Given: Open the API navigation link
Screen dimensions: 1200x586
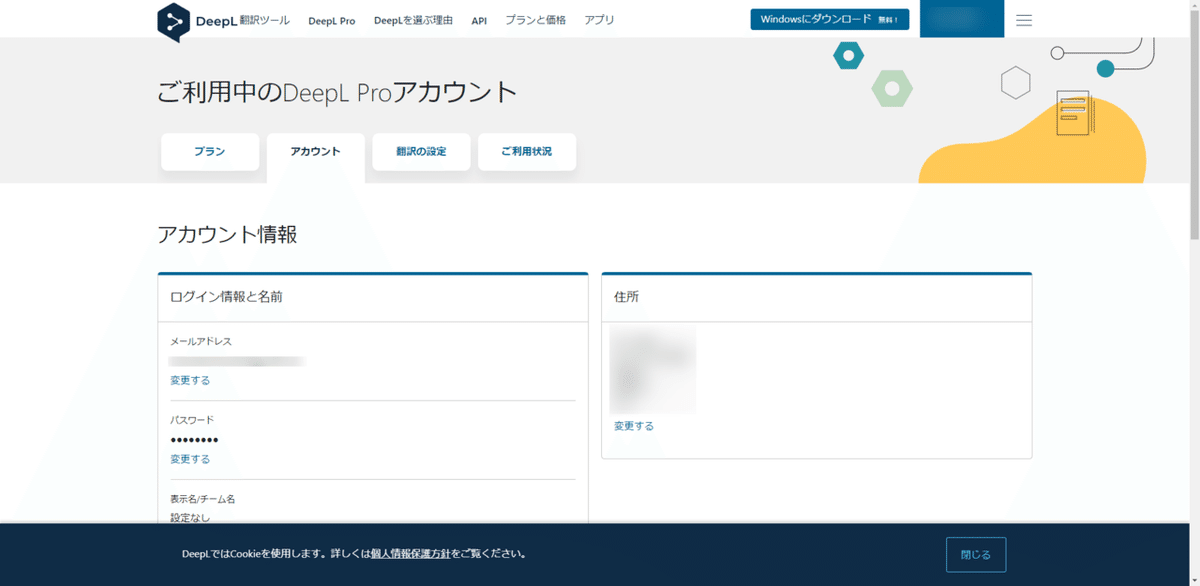Looking at the screenshot, I should click(x=479, y=20).
